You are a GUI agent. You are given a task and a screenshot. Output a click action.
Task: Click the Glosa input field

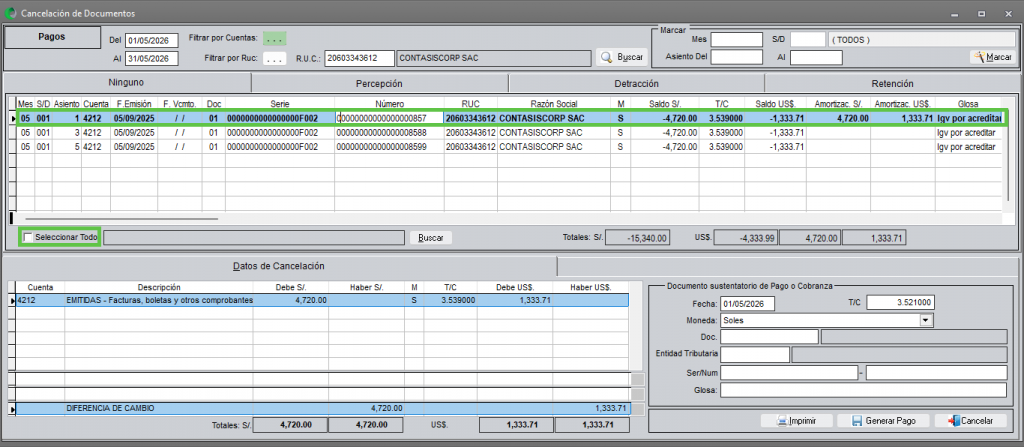tap(863, 390)
